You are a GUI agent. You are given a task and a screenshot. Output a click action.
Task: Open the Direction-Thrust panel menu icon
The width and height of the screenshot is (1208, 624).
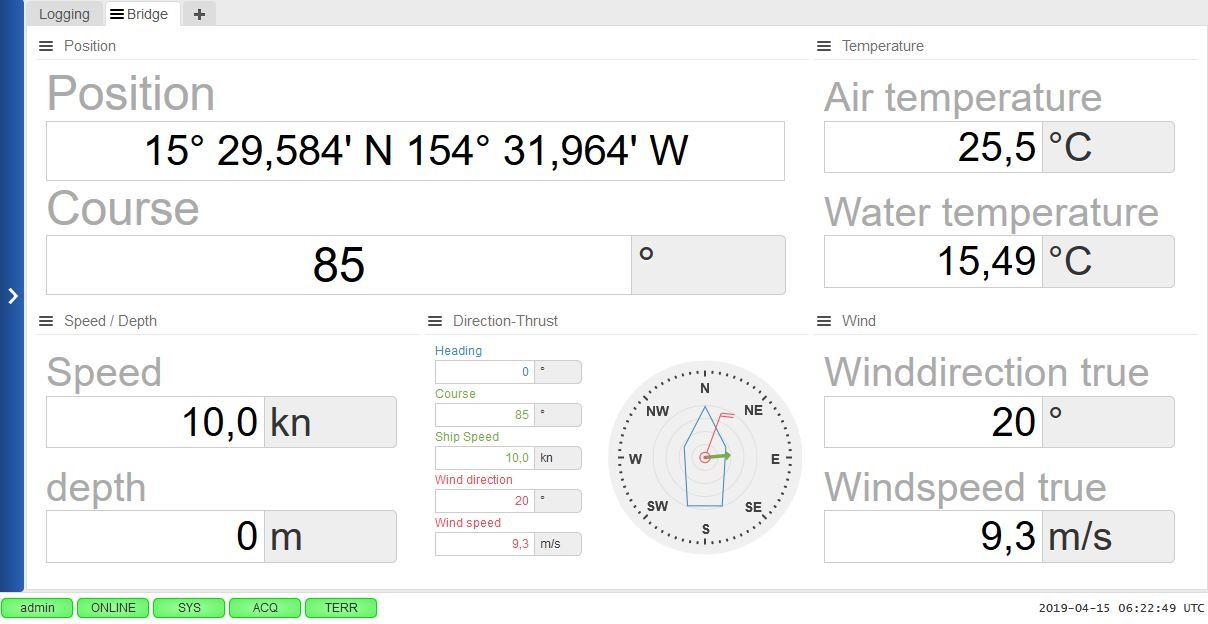click(x=434, y=321)
